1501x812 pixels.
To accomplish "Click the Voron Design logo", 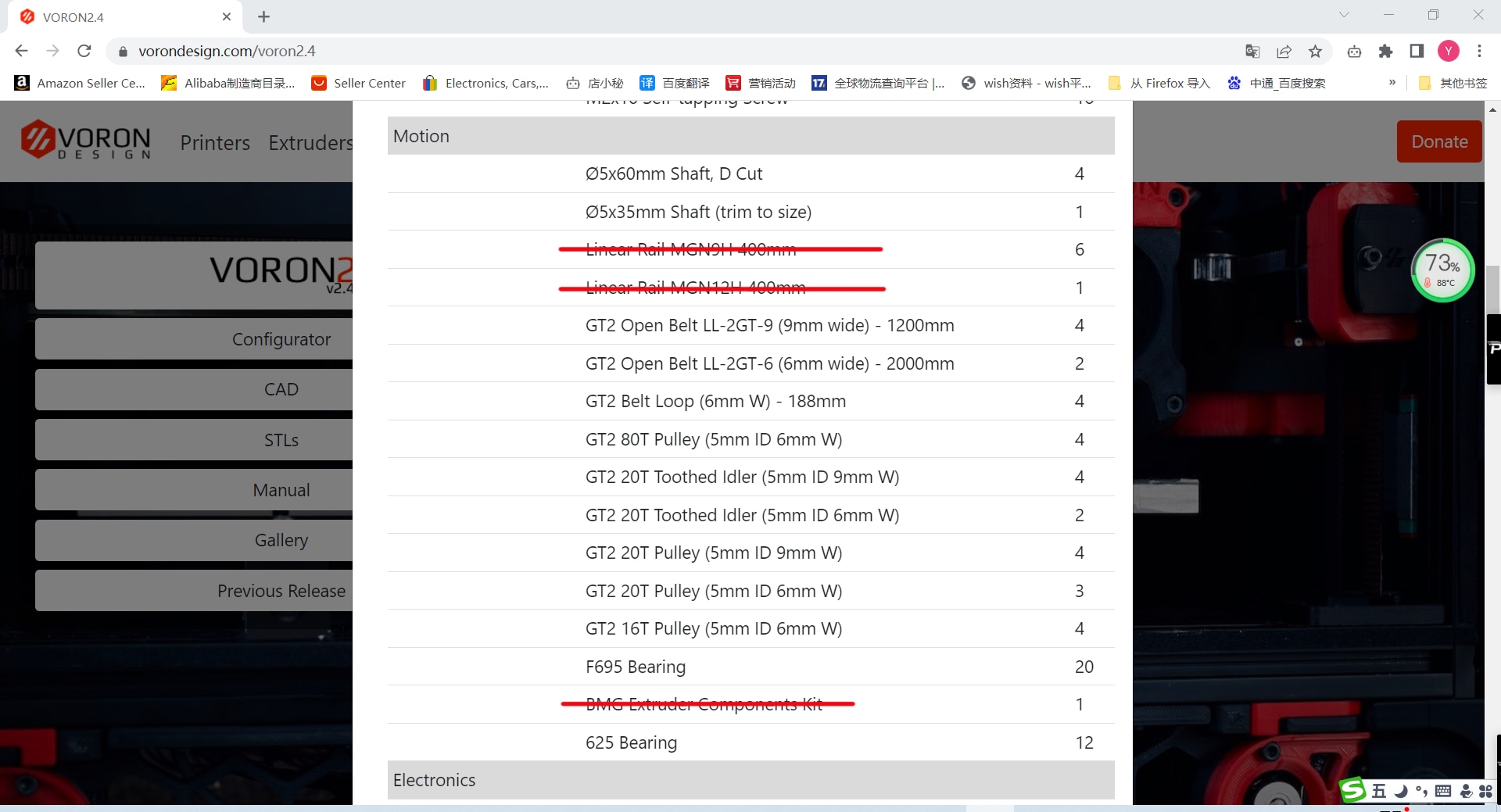I will tap(85, 141).
